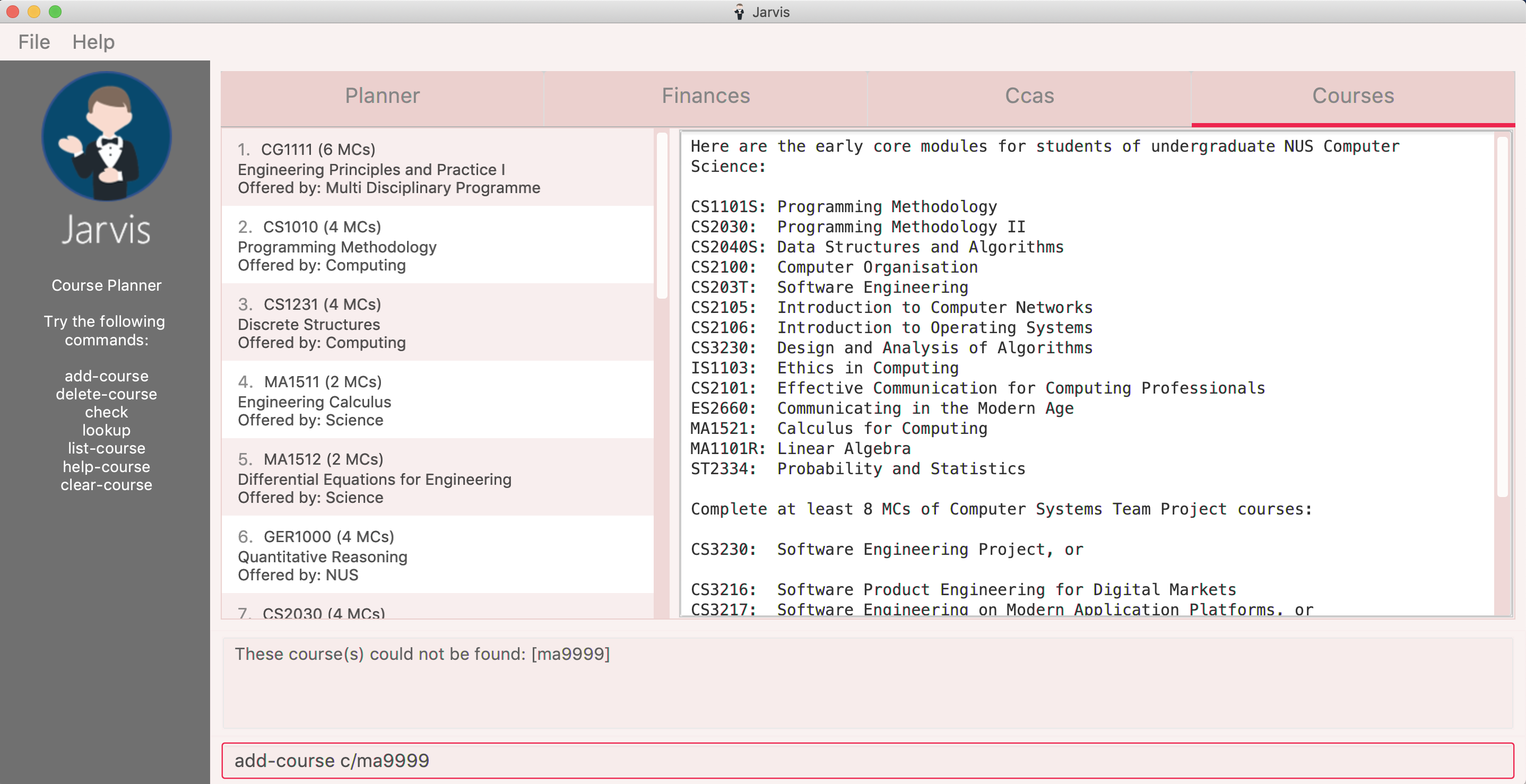Click the module info text area scrollbar
The height and width of the screenshot is (784, 1526).
[x=1502, y=317]
